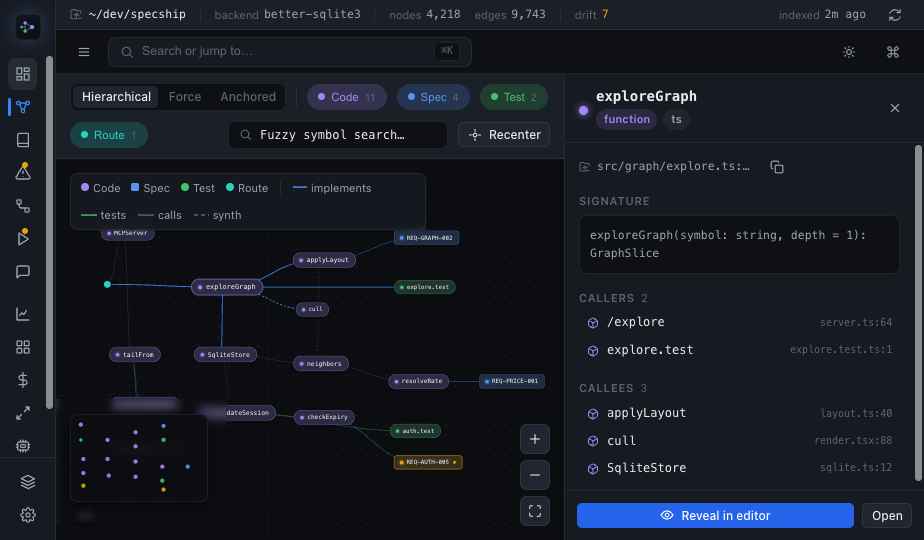Viewport: 924px width, 540px height.
Task: Toggle the Route node filter chip
Action: click(108, 135)
